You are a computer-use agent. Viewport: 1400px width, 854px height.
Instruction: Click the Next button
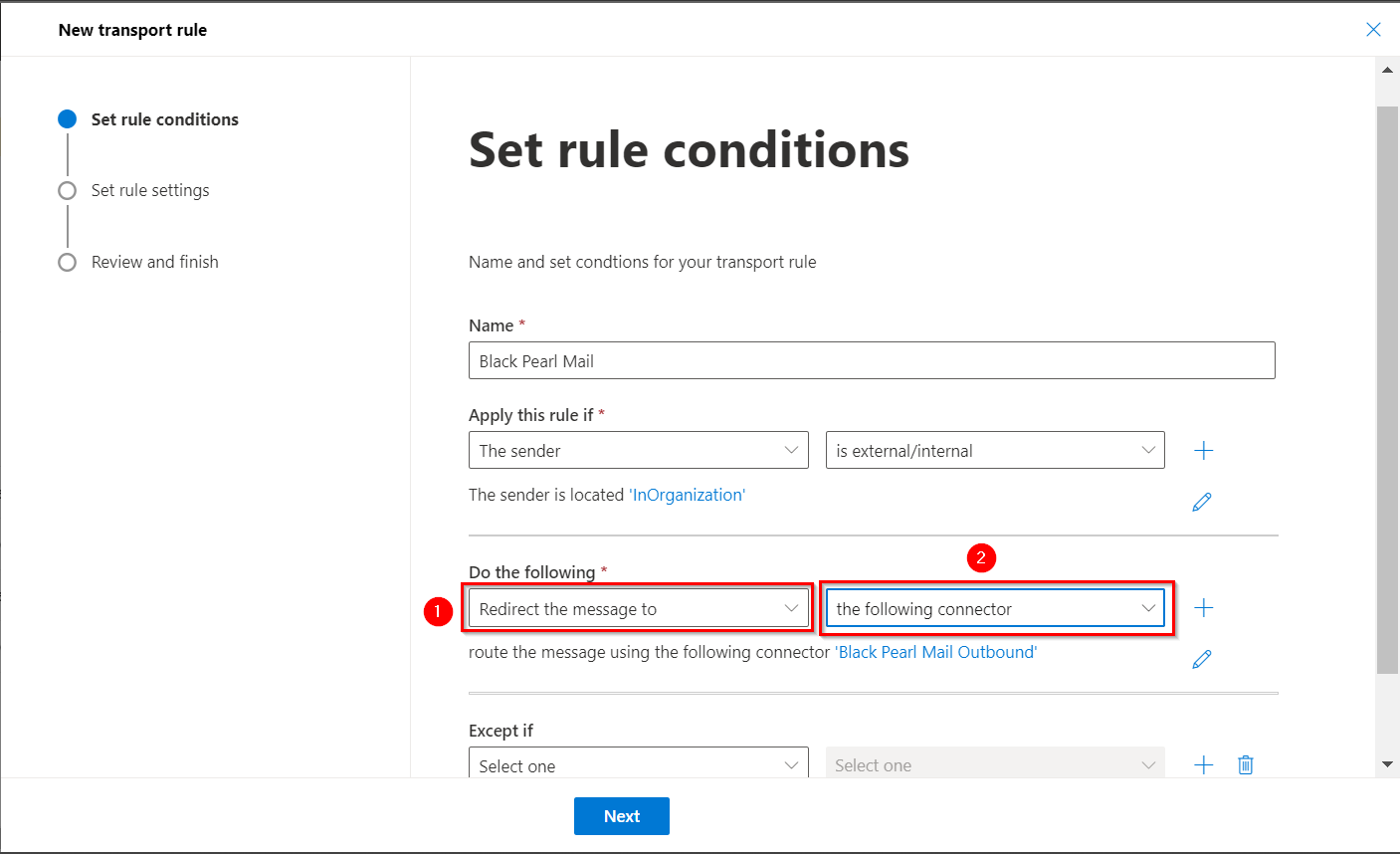621,816
